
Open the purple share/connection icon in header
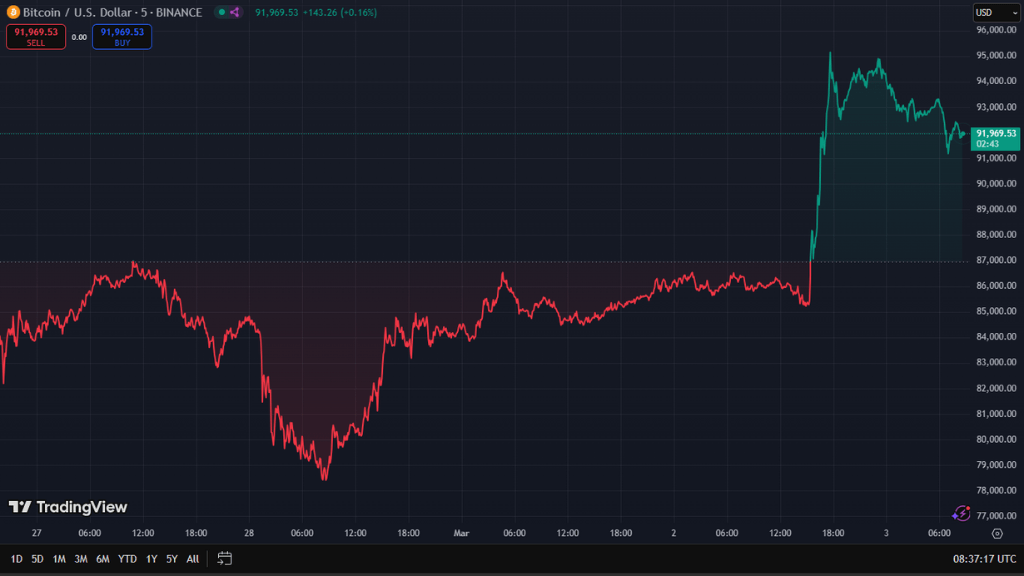[x=234, y=12]
